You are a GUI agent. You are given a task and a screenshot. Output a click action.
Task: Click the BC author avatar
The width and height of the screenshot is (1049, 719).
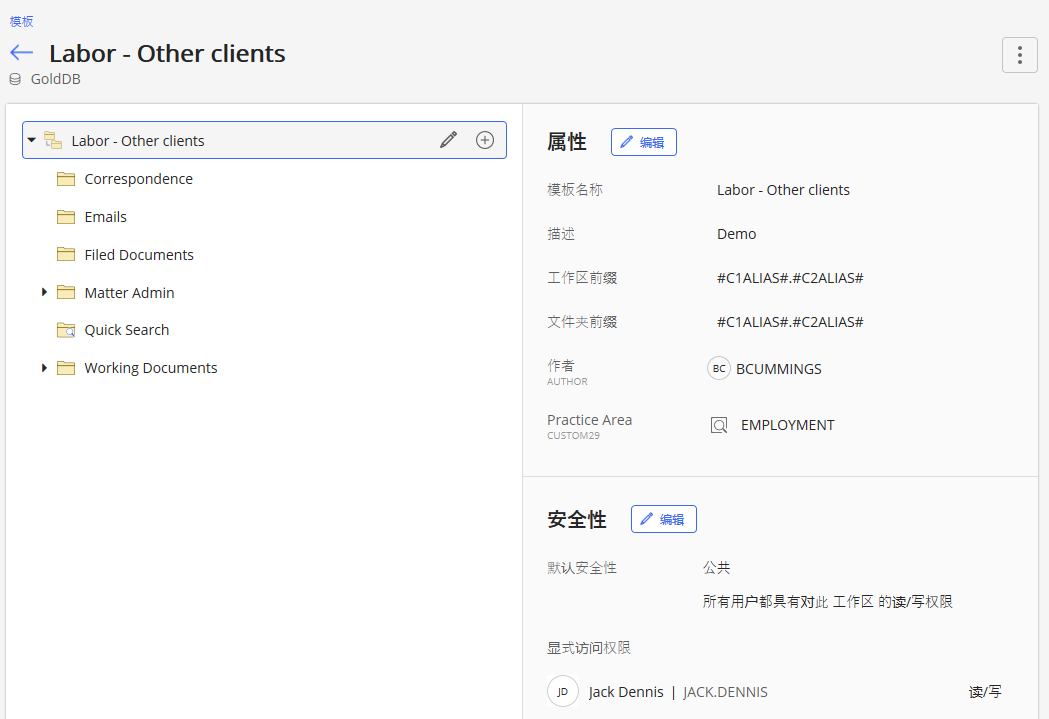click(719, 369)
